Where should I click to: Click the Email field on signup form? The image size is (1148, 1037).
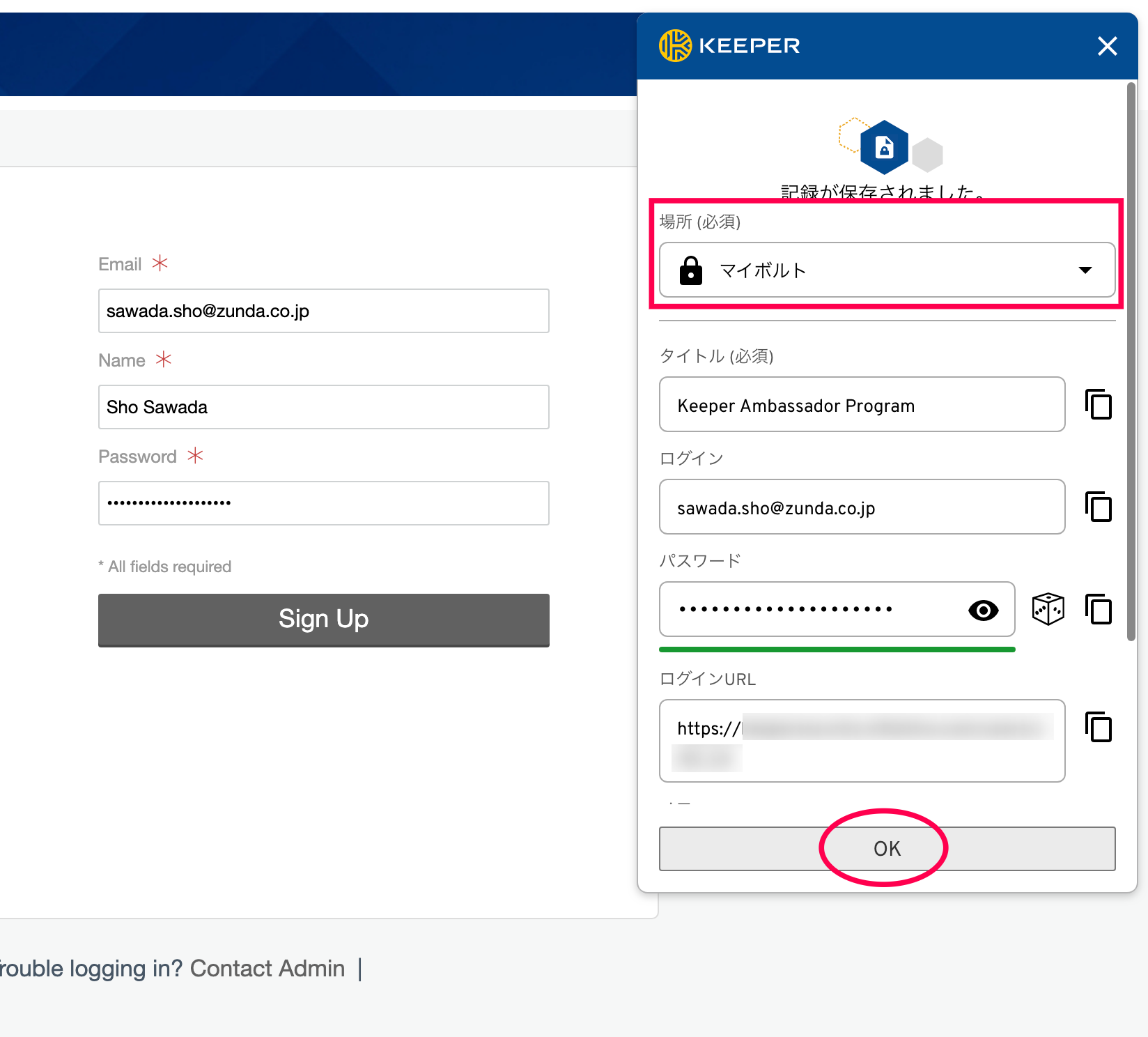tap(323, 311)
